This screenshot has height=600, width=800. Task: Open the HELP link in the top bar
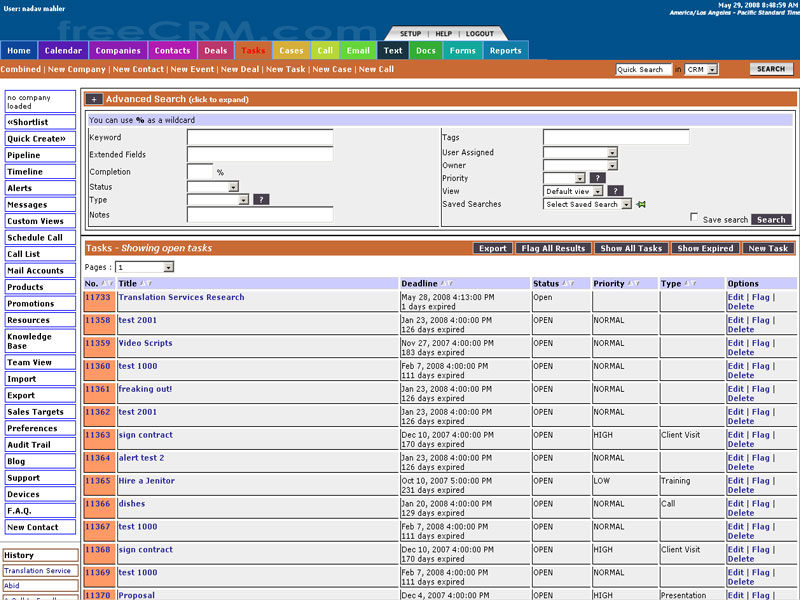tap(443, 34)
